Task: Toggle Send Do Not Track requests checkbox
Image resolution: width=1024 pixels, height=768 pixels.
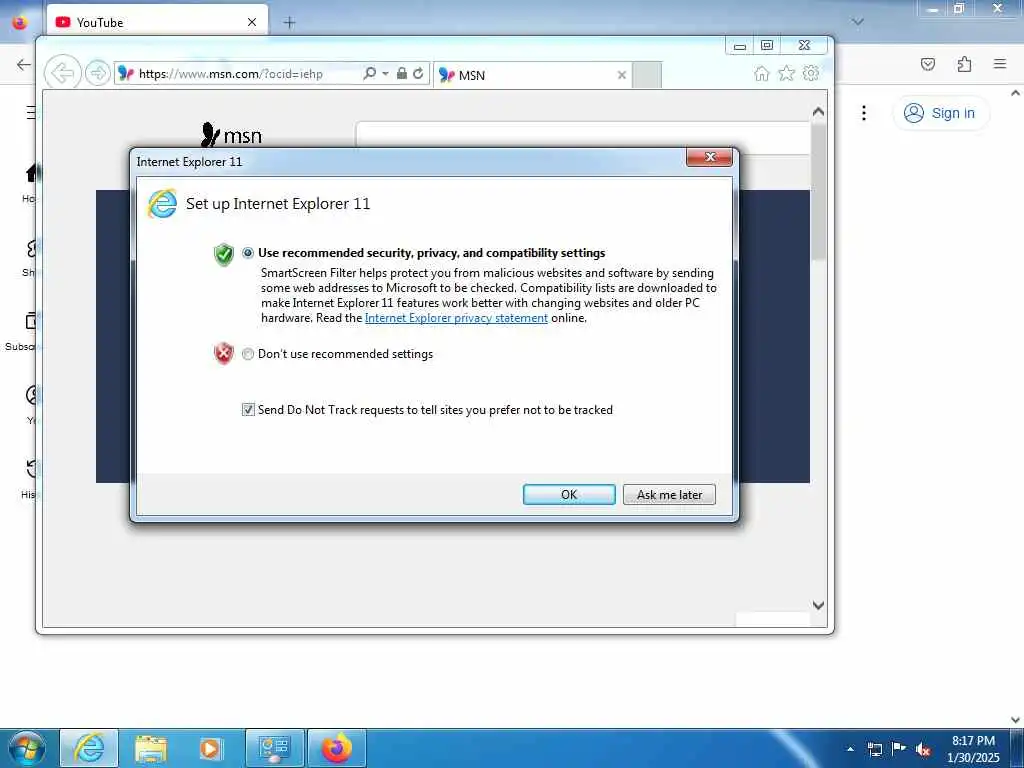Action: [x=248, y=409]
